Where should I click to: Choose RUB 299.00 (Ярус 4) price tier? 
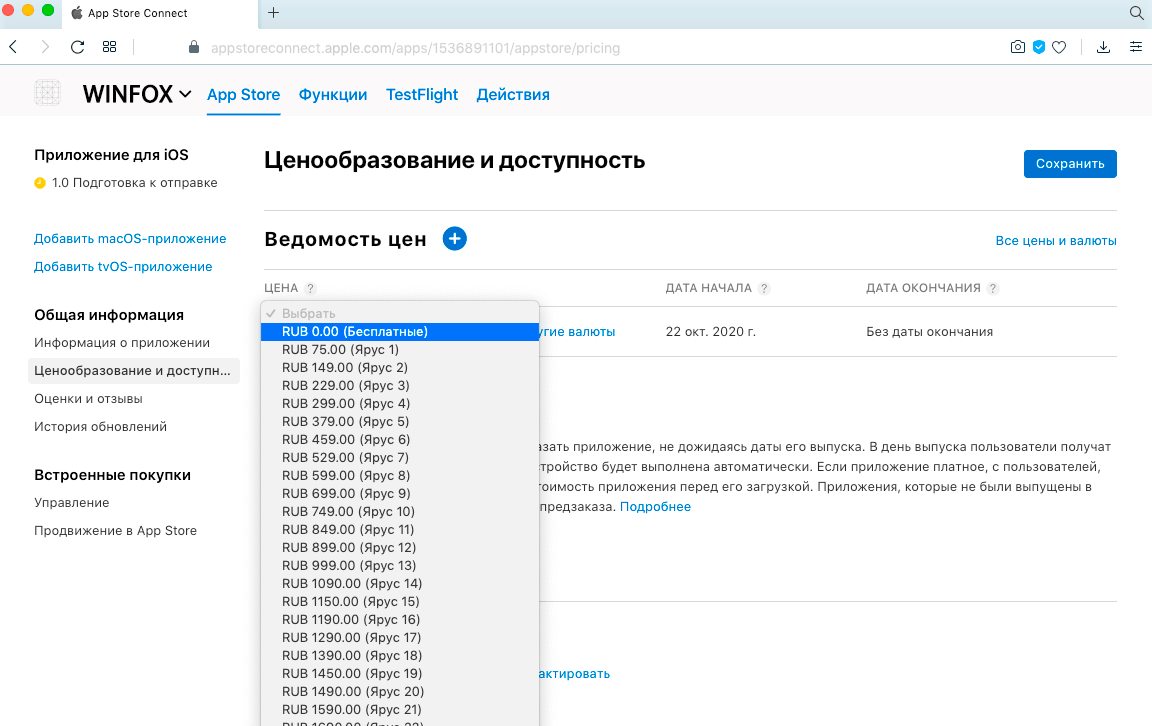click(346, 403)
